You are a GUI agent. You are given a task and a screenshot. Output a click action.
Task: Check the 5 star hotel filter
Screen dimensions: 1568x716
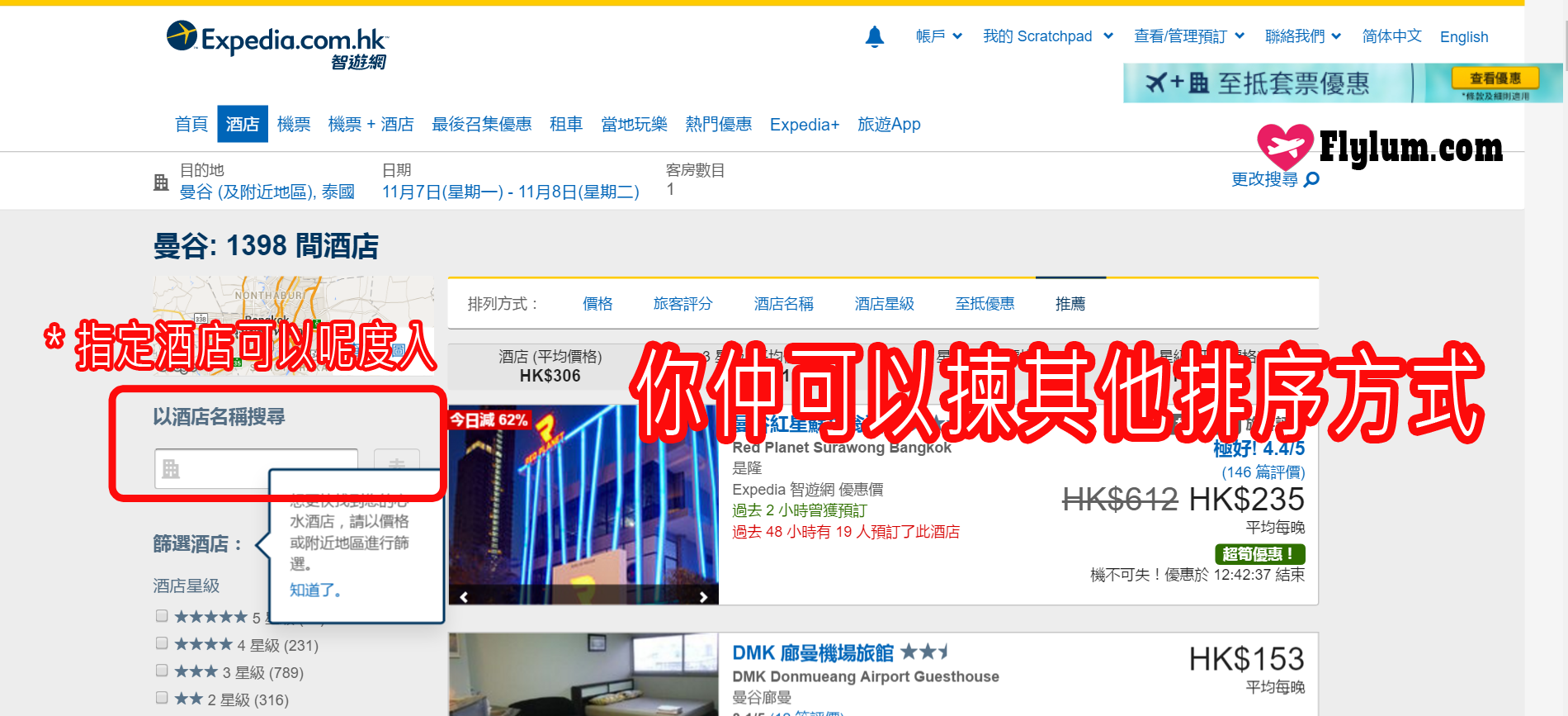tap(162, 615)
